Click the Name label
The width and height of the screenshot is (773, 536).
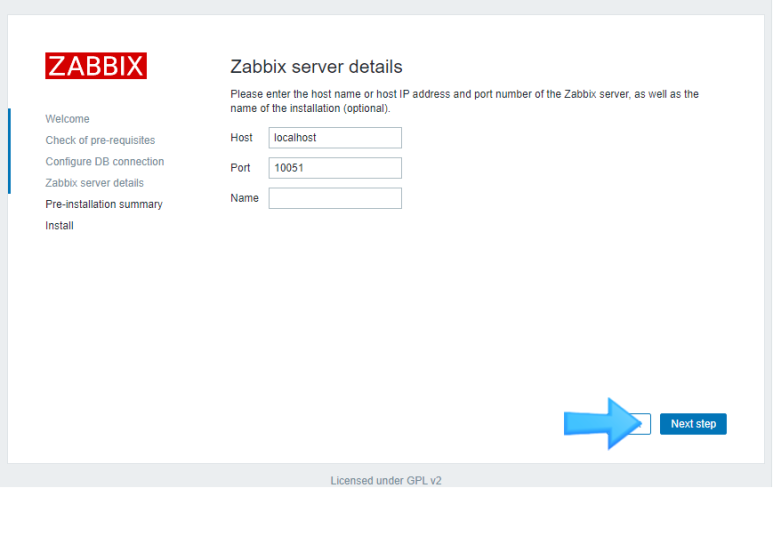tap(244, 198)
